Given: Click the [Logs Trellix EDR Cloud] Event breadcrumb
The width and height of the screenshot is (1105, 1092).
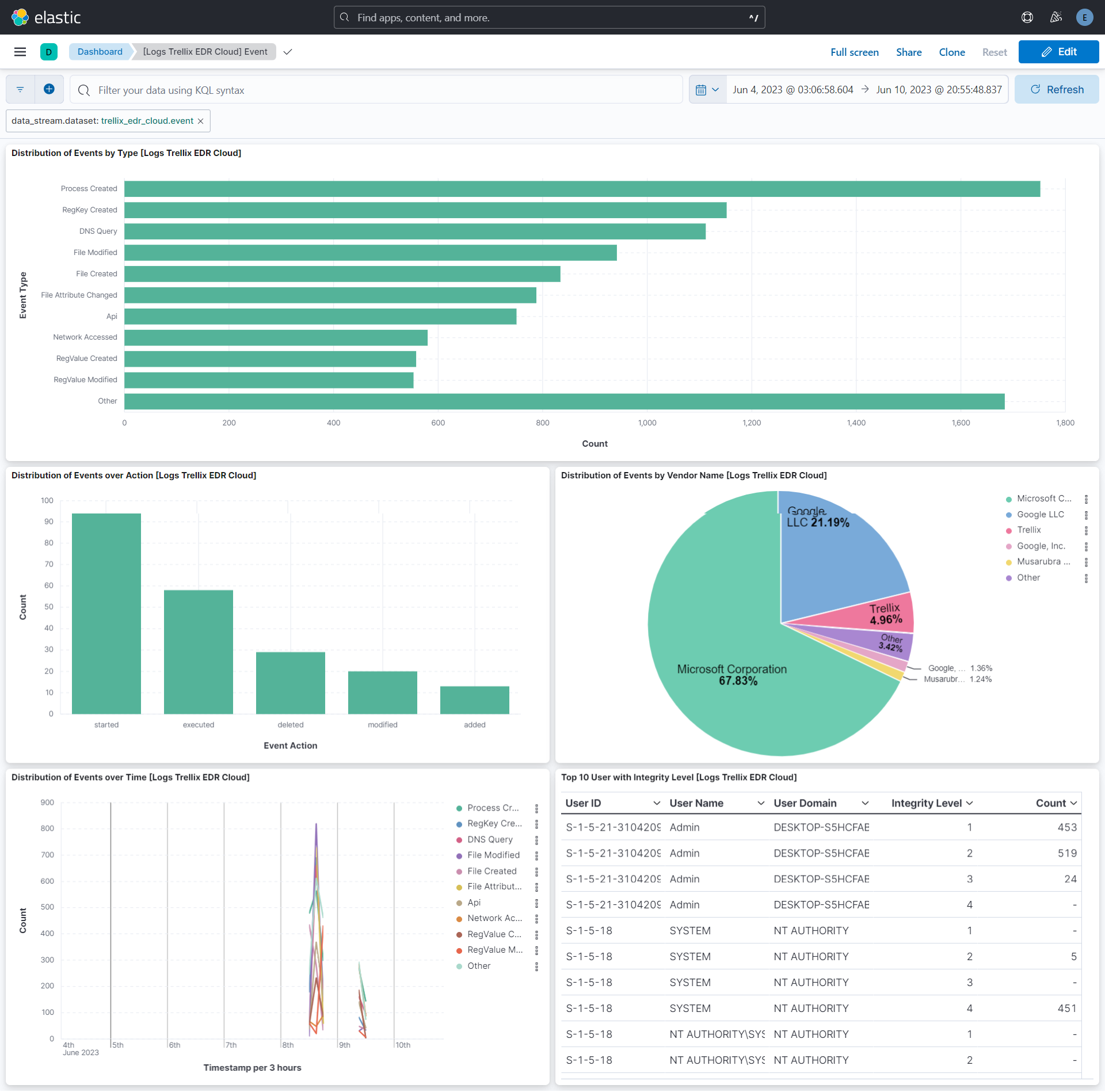Looking at the screenshot, I should pos(205,52).
